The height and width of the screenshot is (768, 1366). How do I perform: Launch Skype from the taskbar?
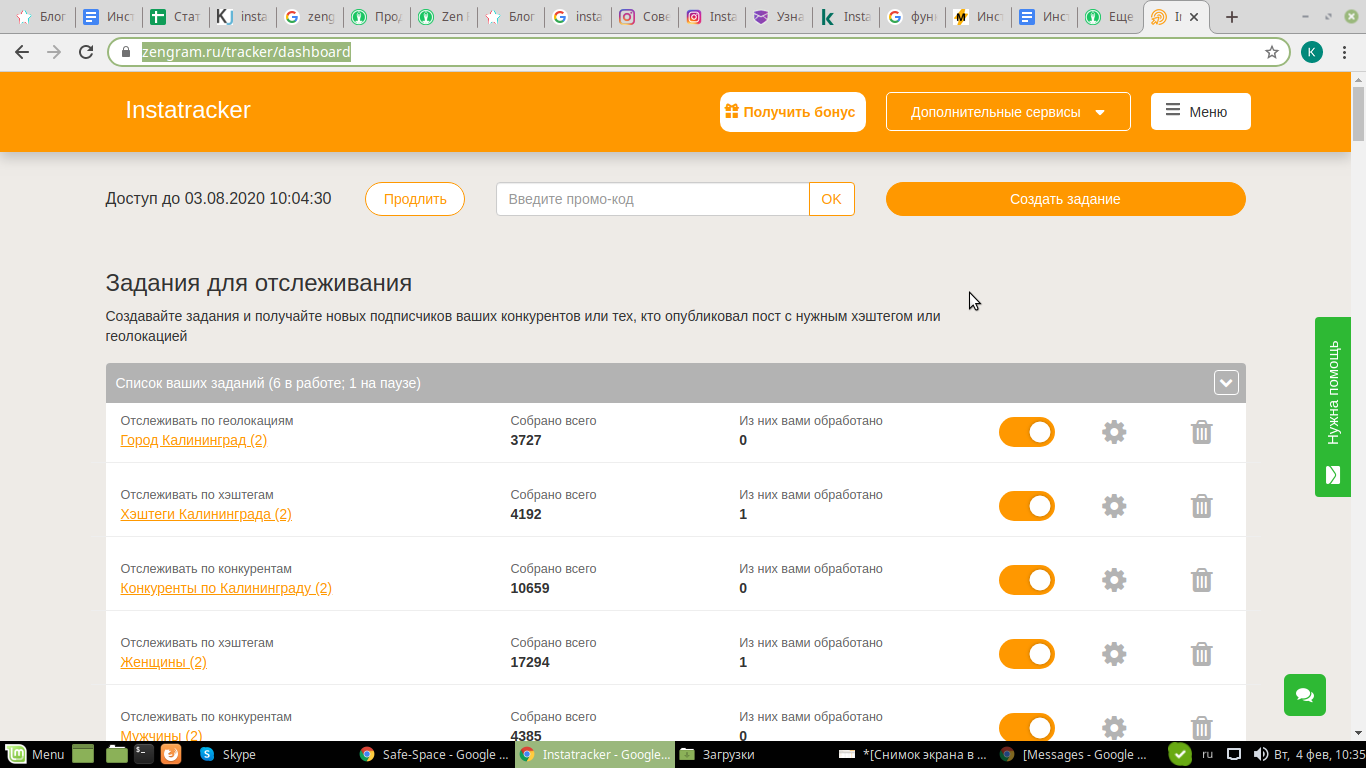pyautogui.click(x=228, y=754)
